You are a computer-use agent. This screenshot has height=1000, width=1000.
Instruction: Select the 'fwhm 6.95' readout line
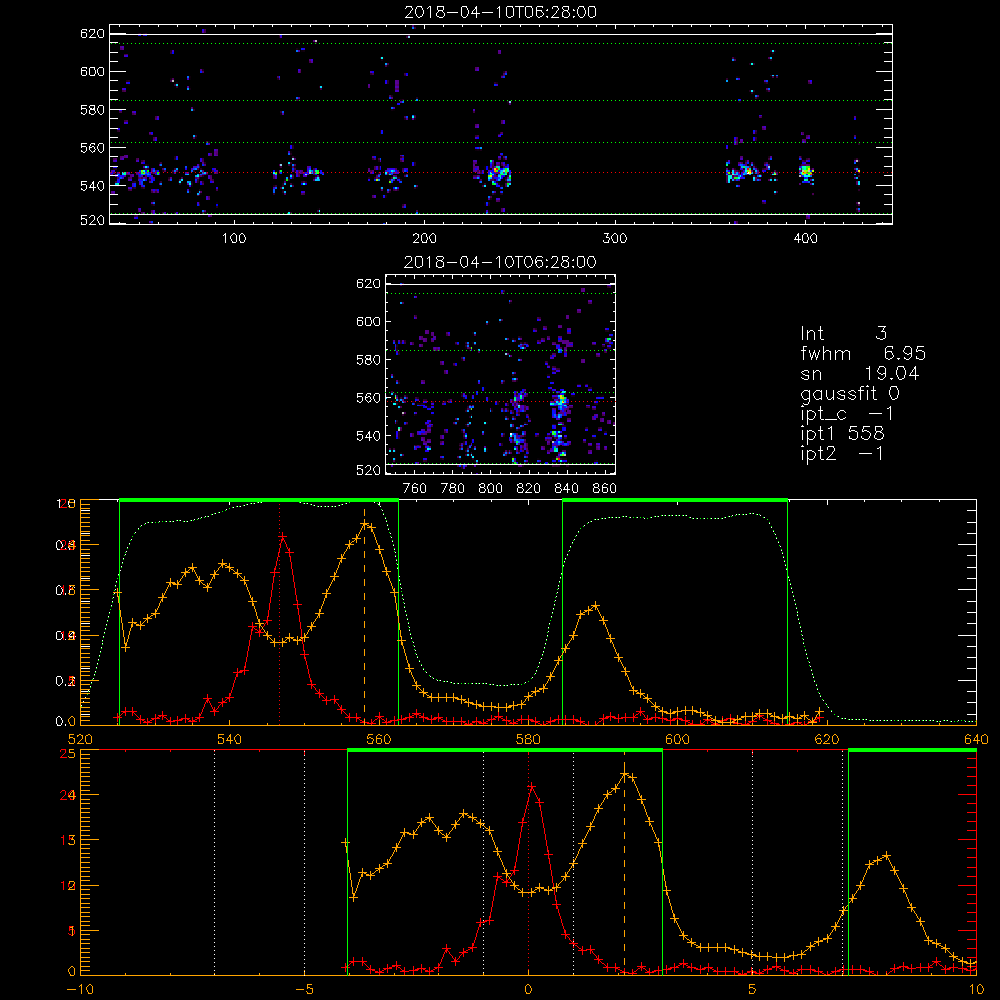(x=863, y=353)
